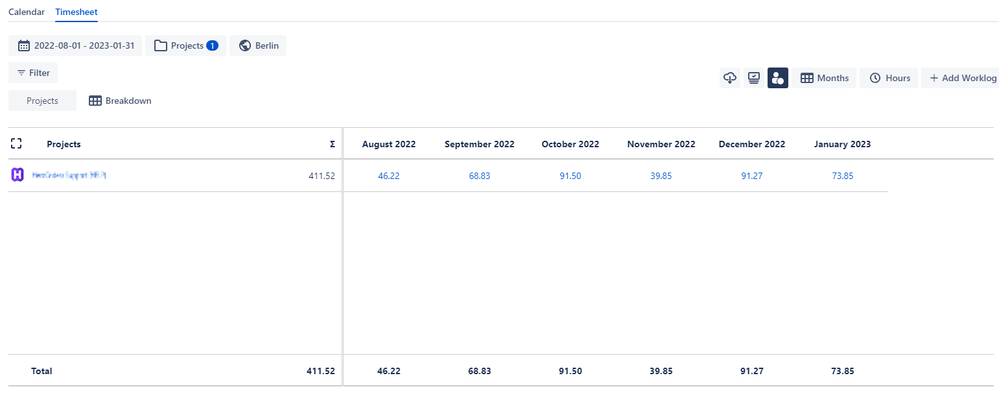
Task: Open the report presentation screen icon
Action: coord(754,78)
